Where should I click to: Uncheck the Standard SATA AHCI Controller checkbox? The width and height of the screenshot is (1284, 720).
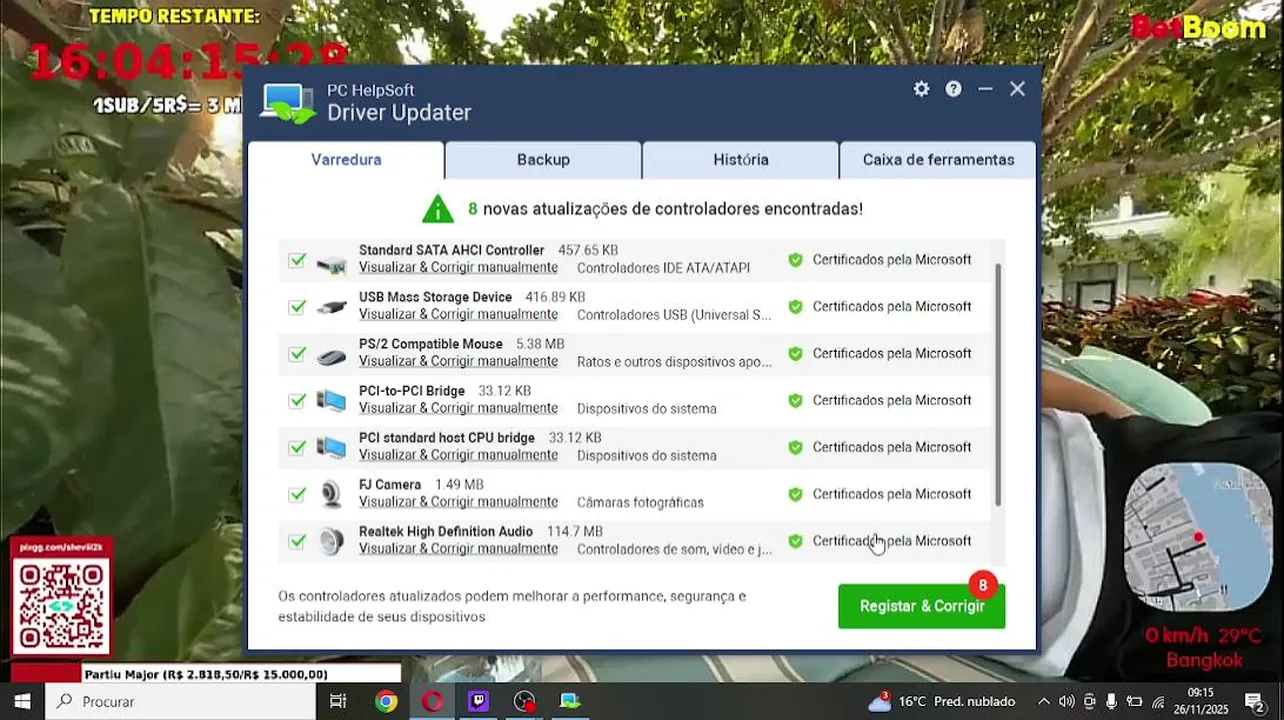[297, 260]
